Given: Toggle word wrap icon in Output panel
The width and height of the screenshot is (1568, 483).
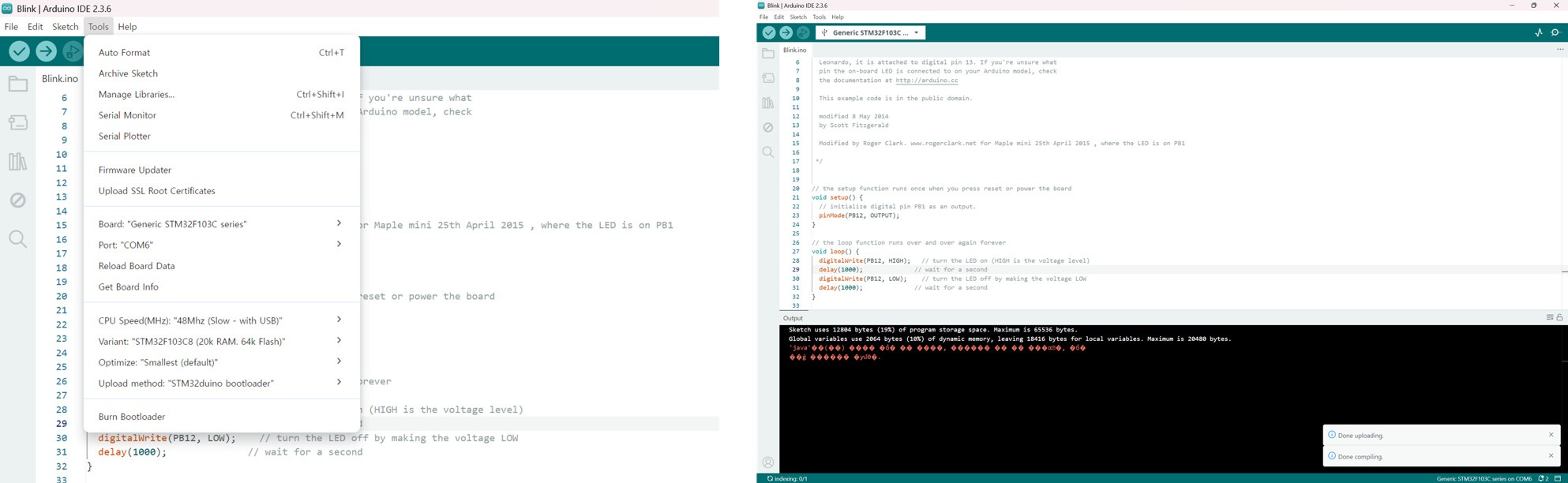Looking at the screenshot, I should [x=1550, y=317].
